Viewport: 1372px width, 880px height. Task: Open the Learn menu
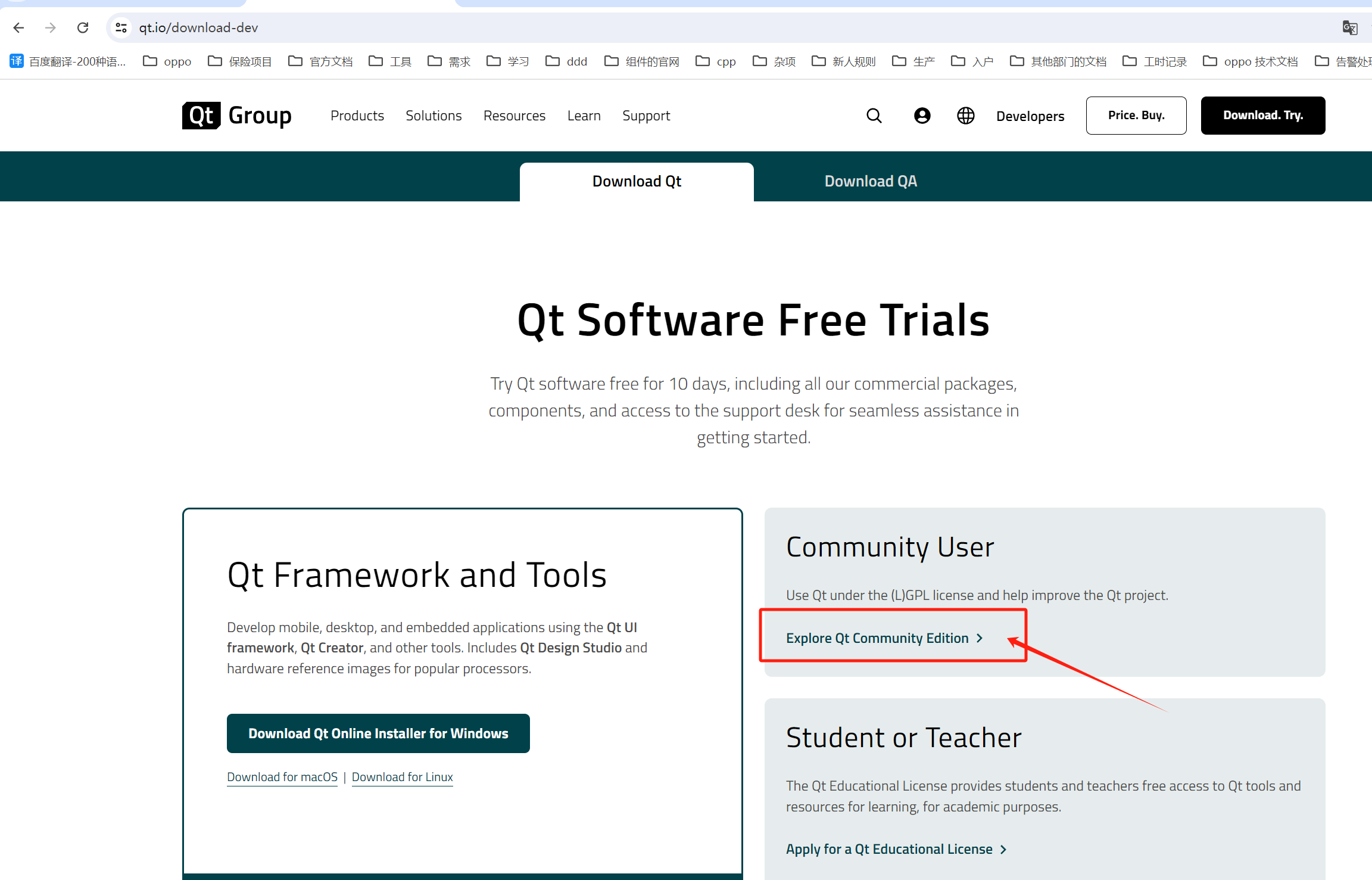pyautogui.click(x=584, y=116)
